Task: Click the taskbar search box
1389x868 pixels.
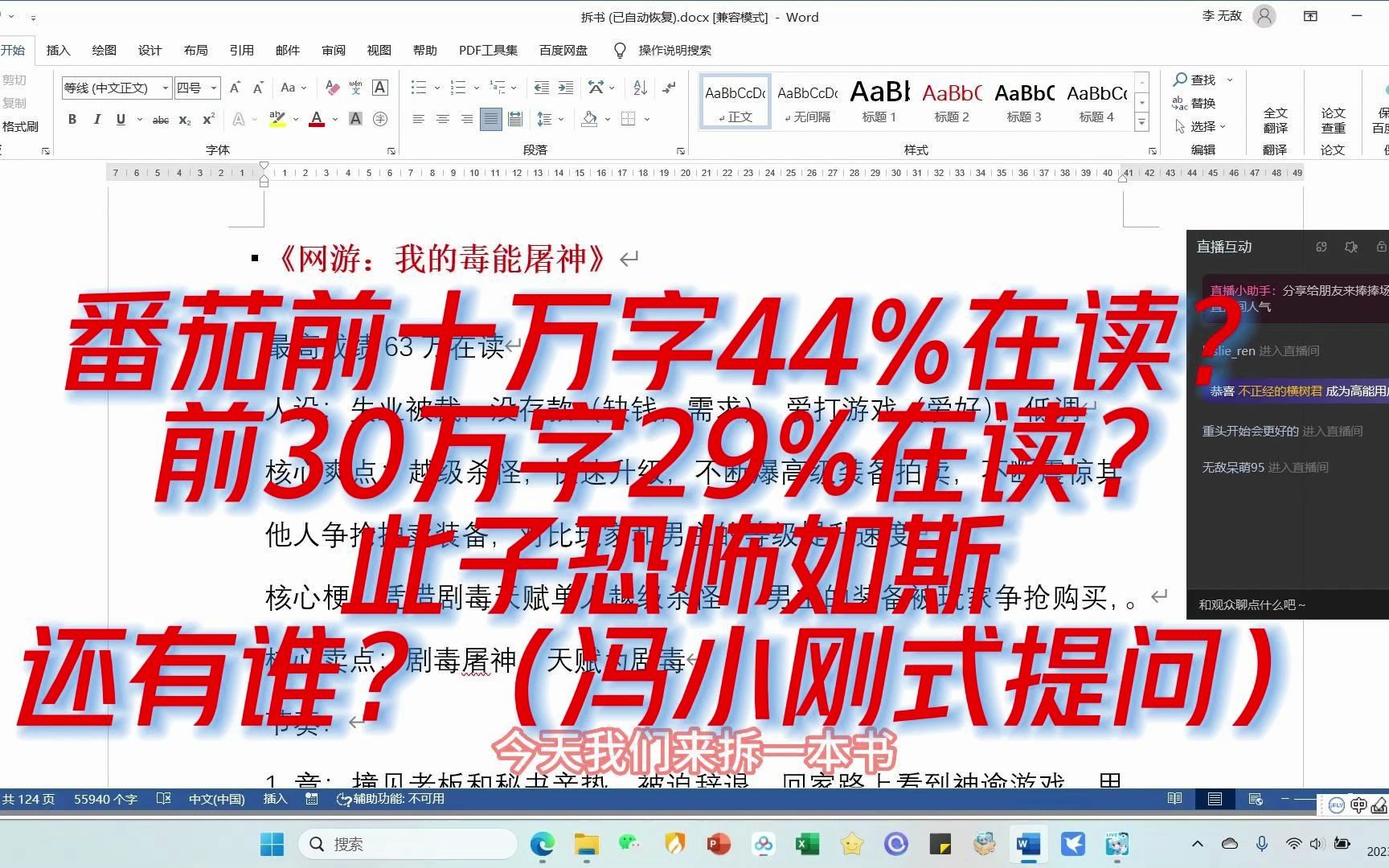Action: click(x=408, y=844)
